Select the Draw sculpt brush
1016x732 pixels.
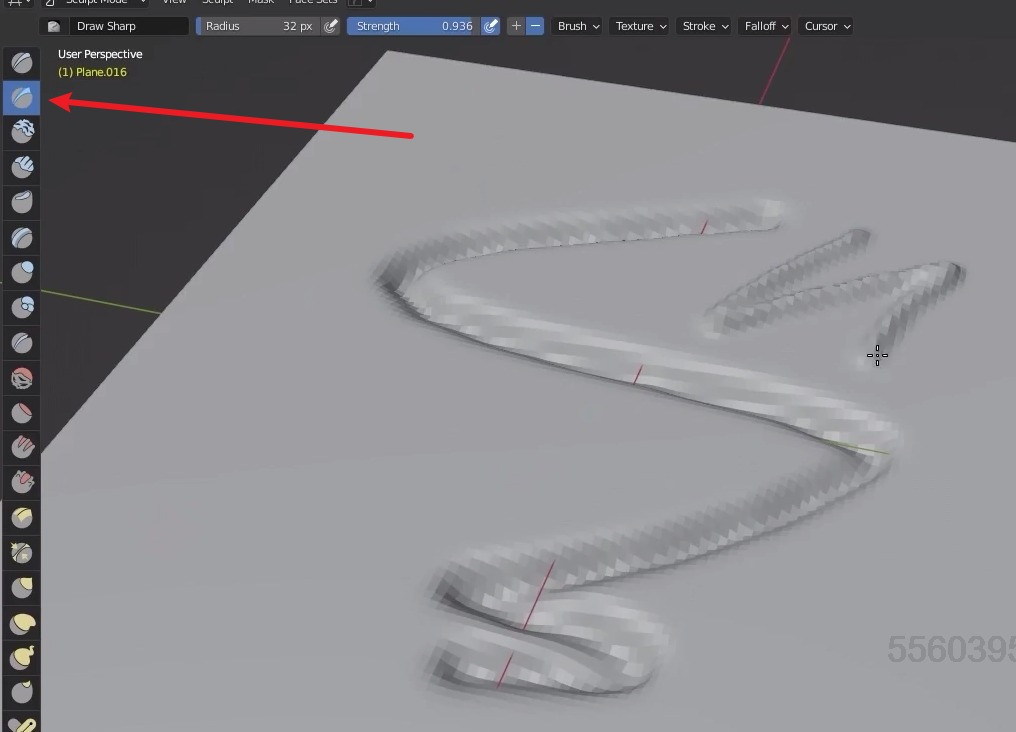[x=22, y=63]
